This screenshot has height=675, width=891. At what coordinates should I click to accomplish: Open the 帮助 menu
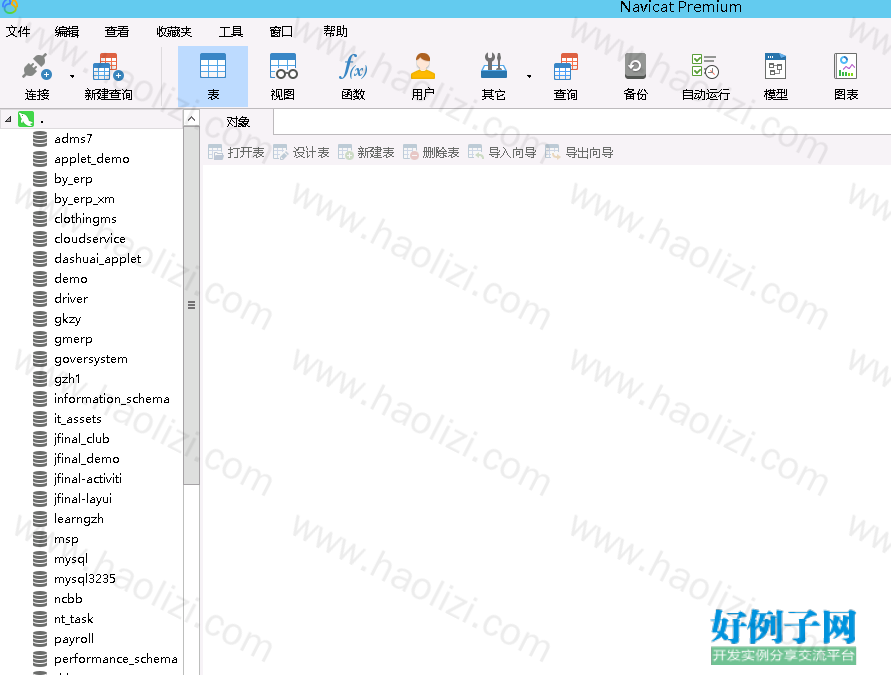click(335, 32)
